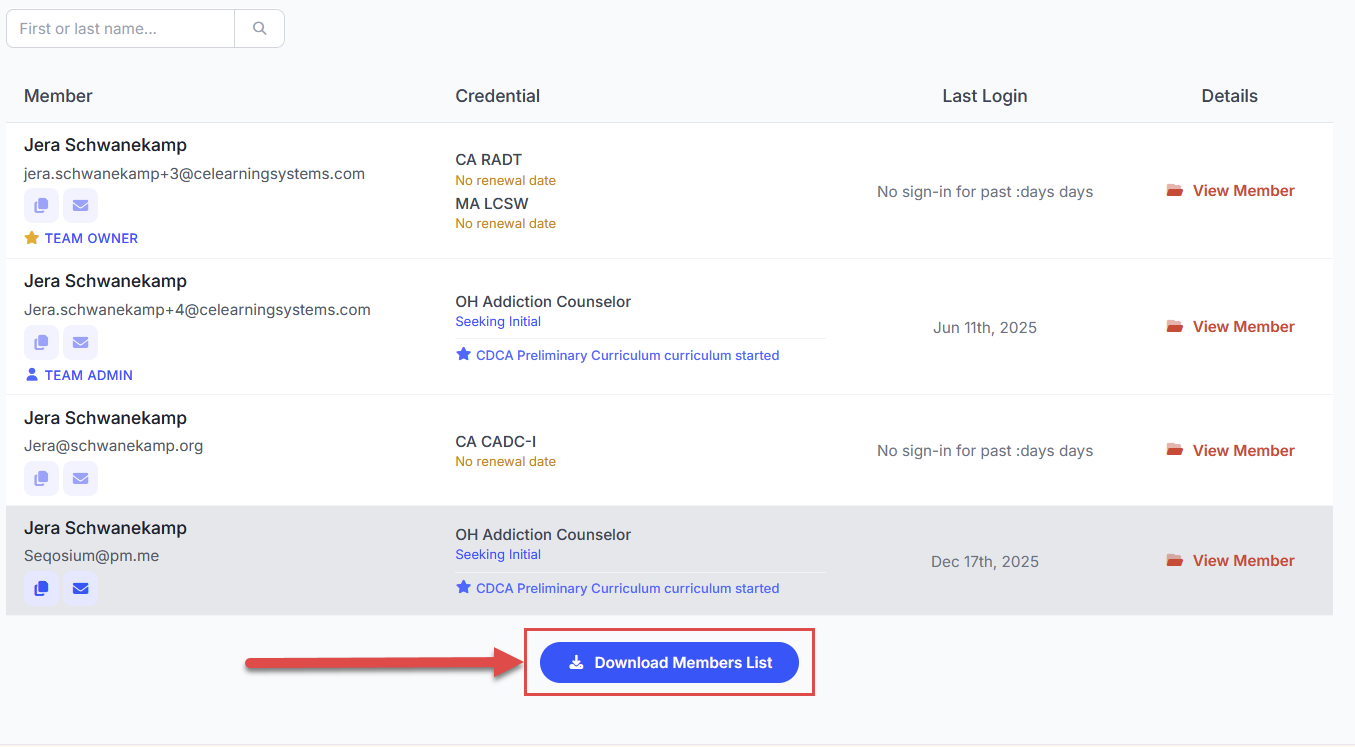Viewport: 1355px width, 747px height.
Task: Click envelope icon for team admin member
Action: click(80, 343)
